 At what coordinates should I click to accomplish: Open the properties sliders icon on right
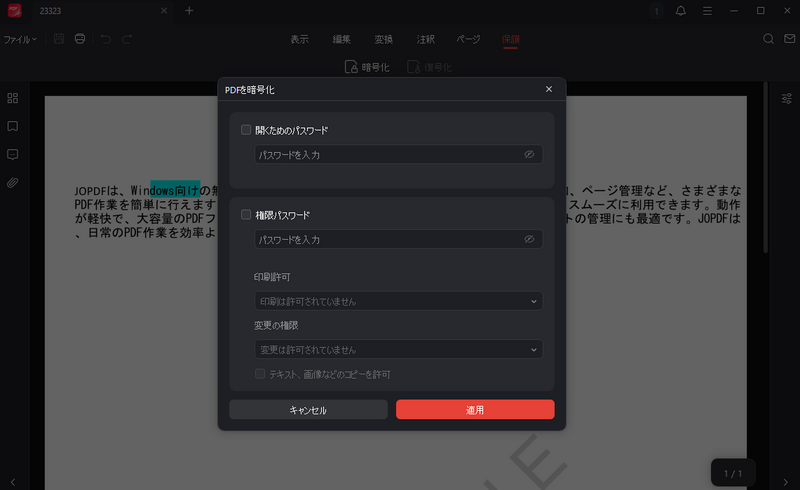(x=786, y=98)
